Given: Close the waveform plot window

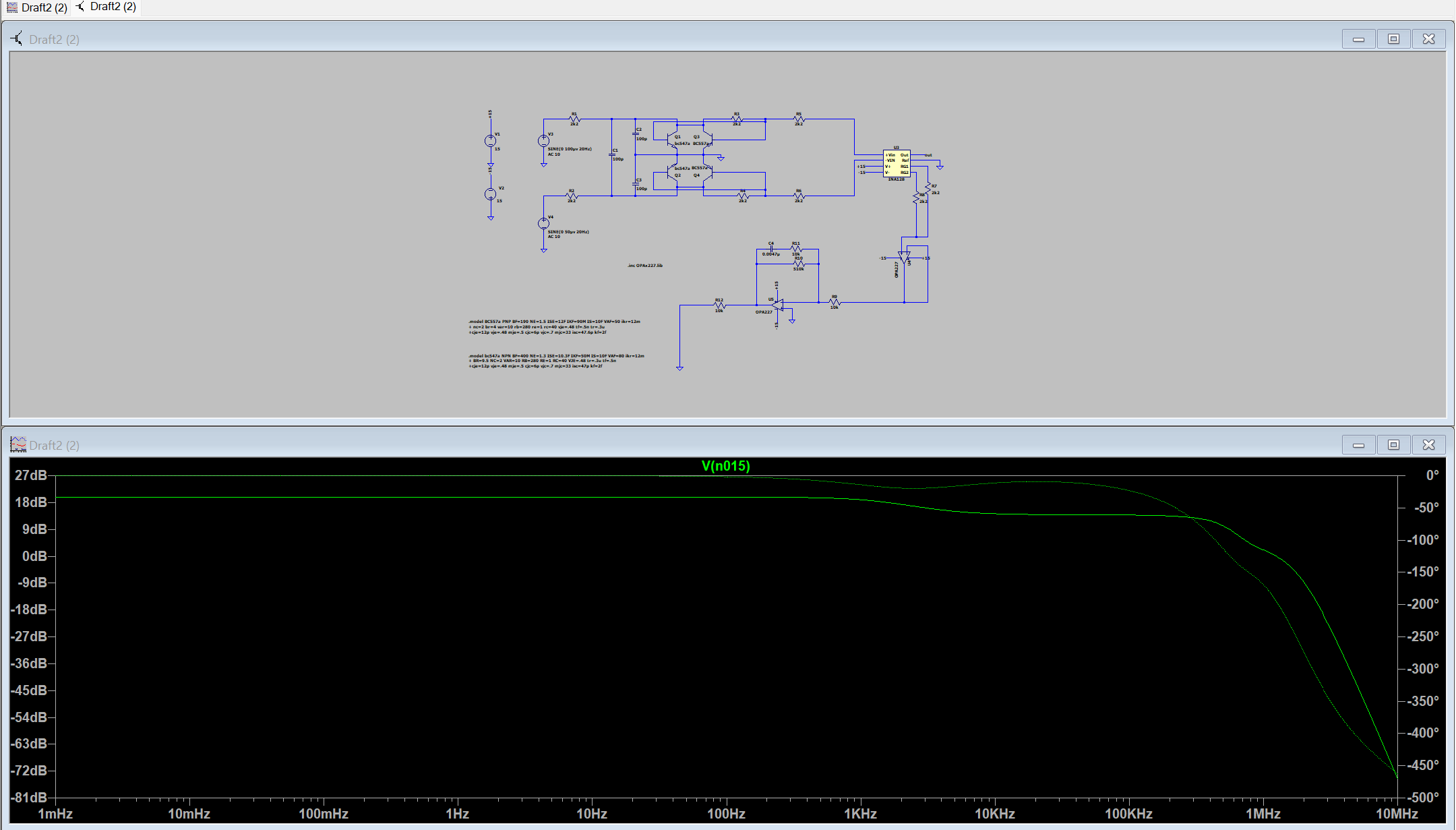Looking at the screenshot, I should coord(1428,445).
